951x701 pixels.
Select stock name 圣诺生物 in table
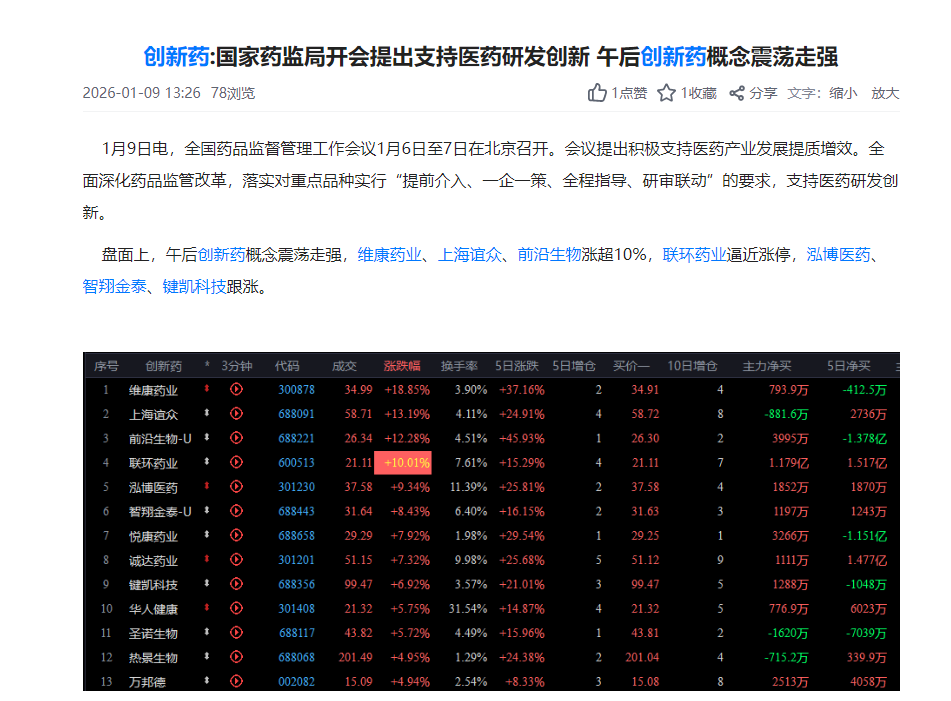coord(153,633)
